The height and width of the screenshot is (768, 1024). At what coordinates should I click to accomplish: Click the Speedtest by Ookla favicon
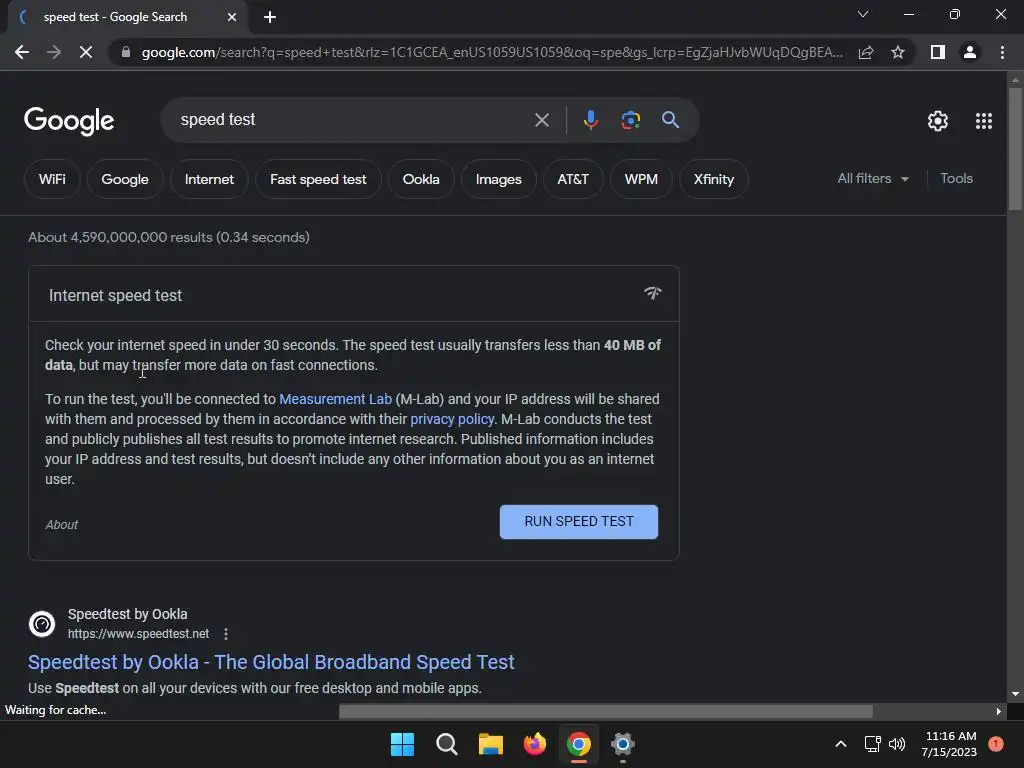pos(42,624)
